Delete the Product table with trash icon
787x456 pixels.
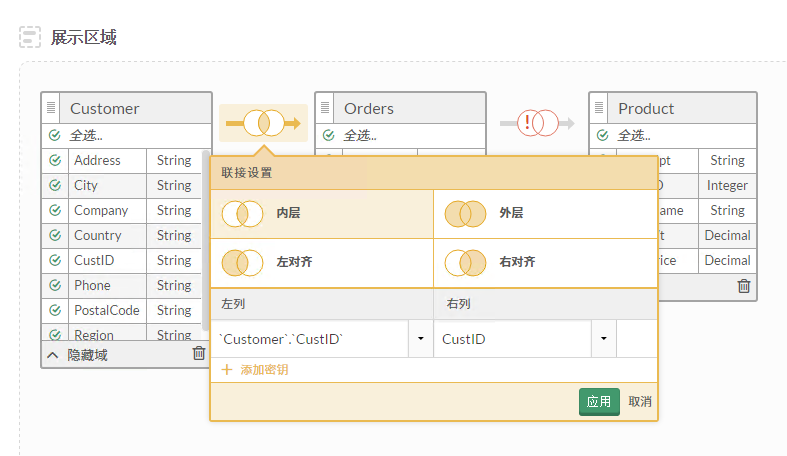click(x=743, y=286)
